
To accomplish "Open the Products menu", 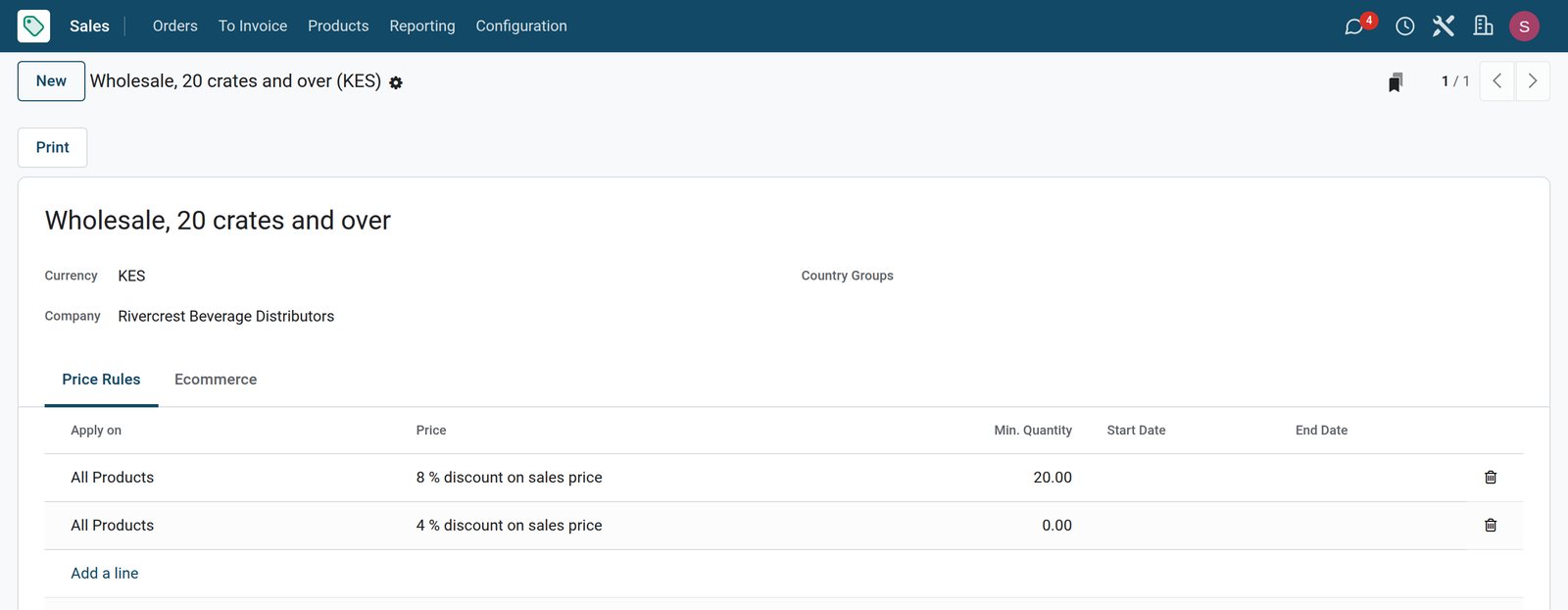I will point(338,26).
